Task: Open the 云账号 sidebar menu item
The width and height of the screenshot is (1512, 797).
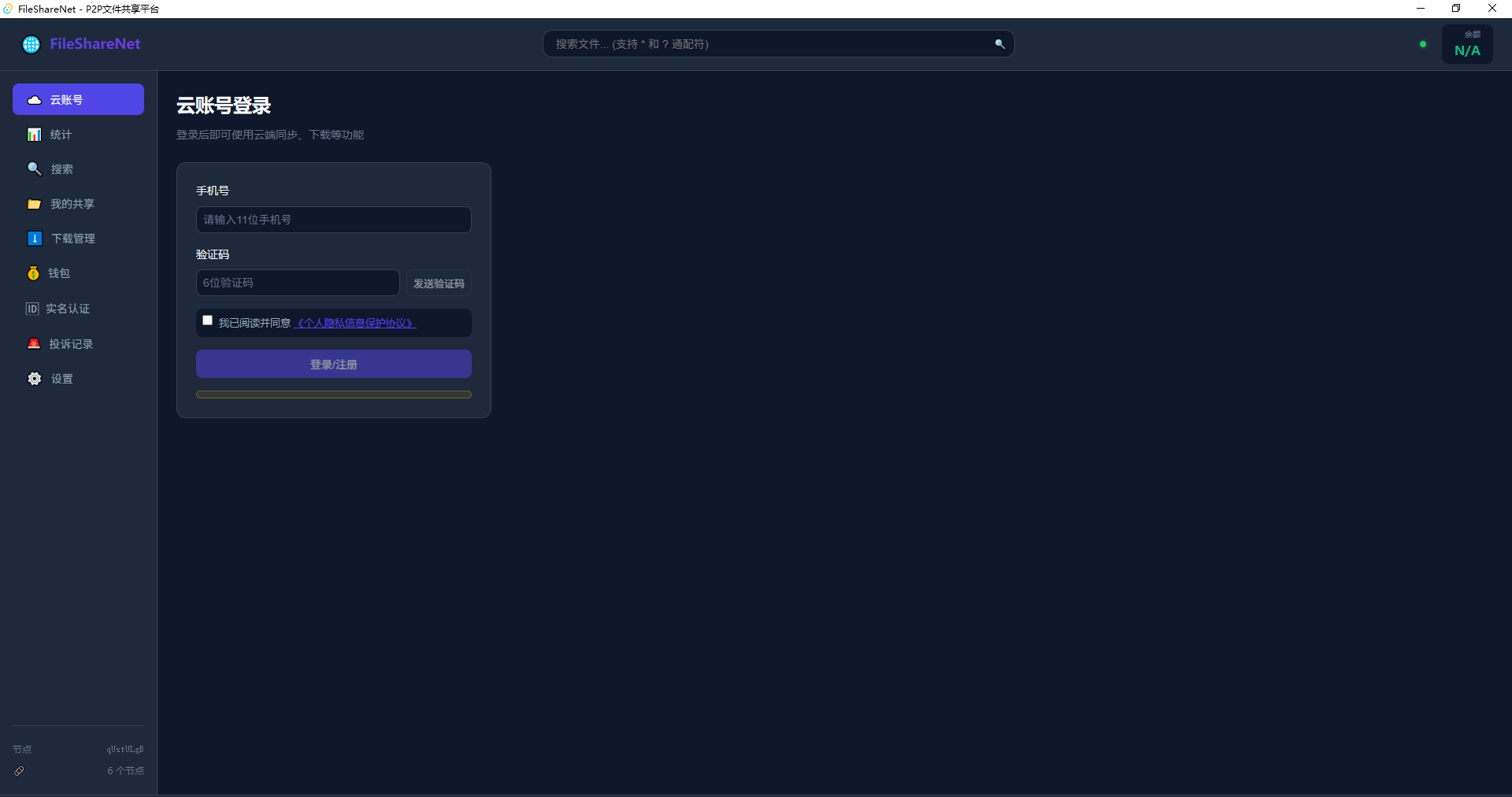Action: coord(78,99)
